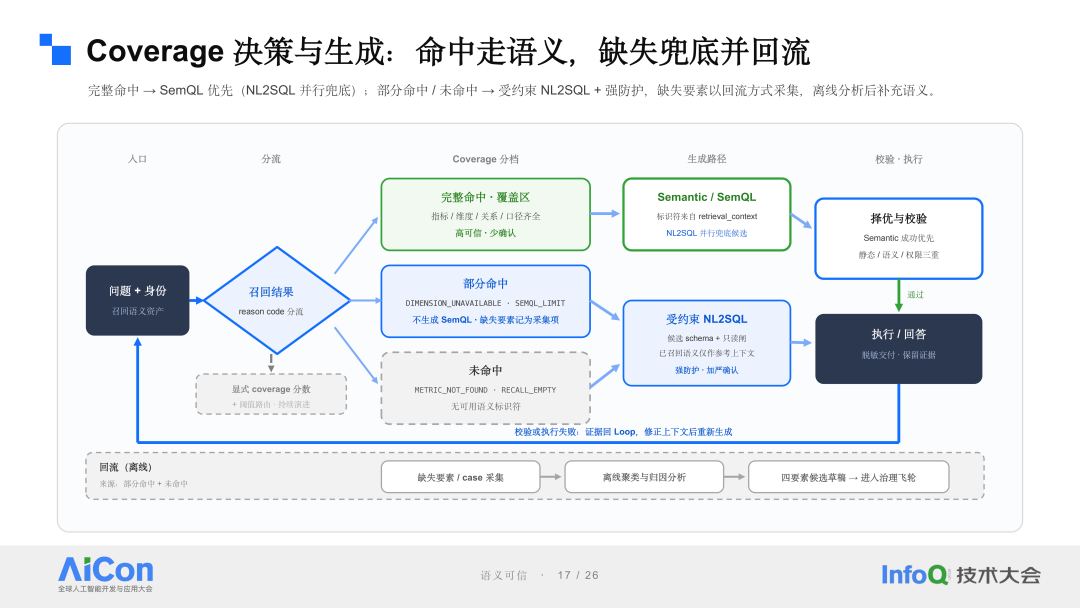Screen dimensions: 1080x608
Task: Click the 入口 column header
Action: [x=137, y=159]
